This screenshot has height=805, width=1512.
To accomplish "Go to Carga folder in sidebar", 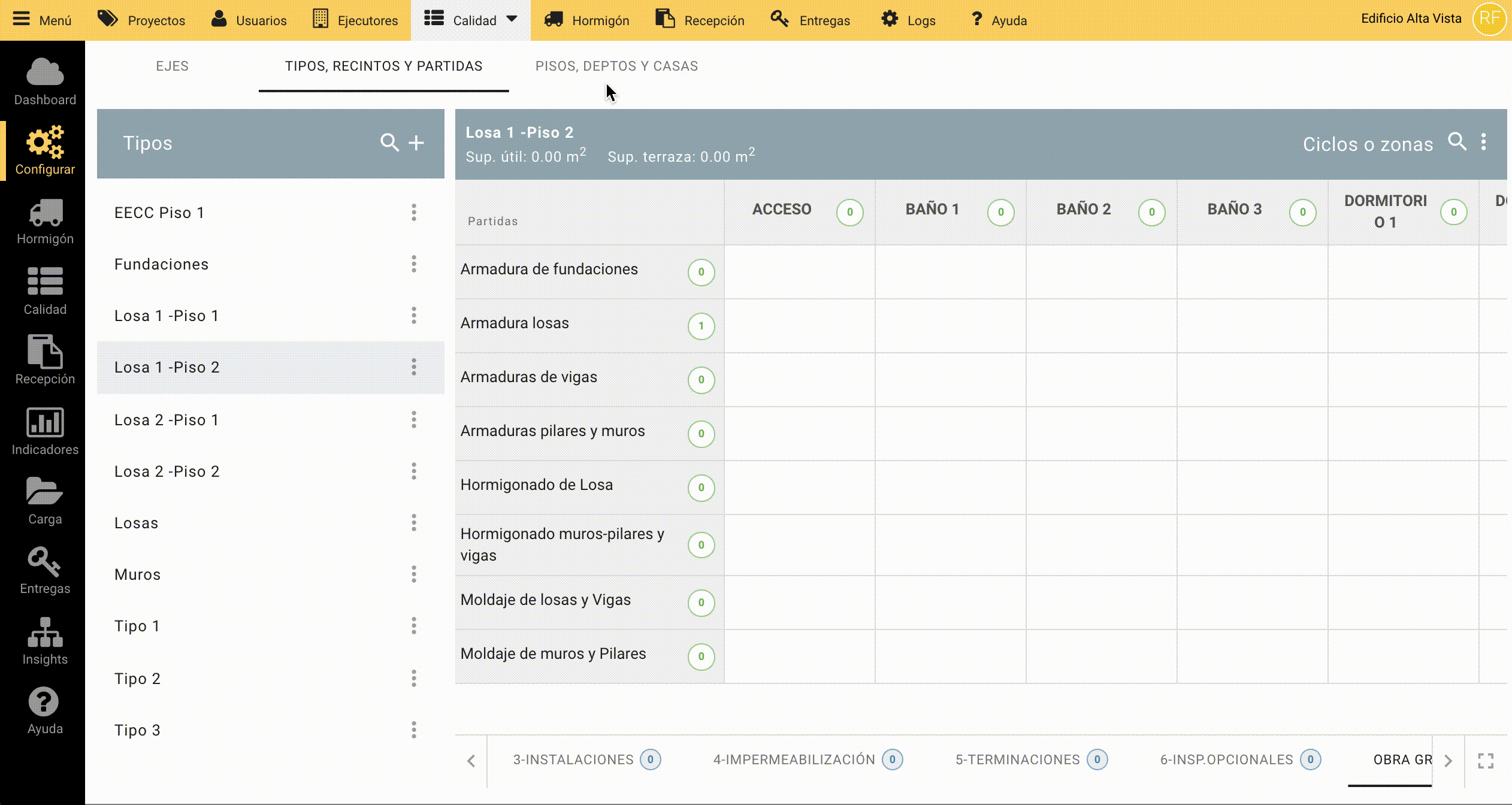I will [45, 501].
